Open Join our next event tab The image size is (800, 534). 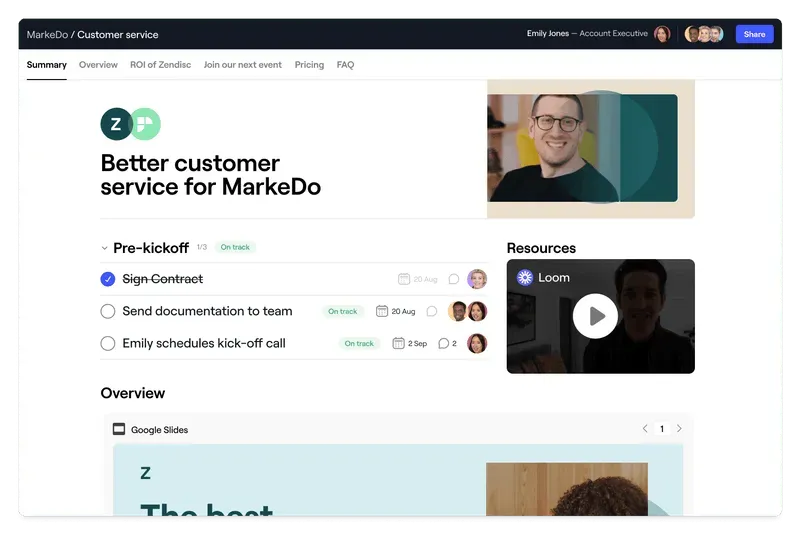(x=242, y=65)
